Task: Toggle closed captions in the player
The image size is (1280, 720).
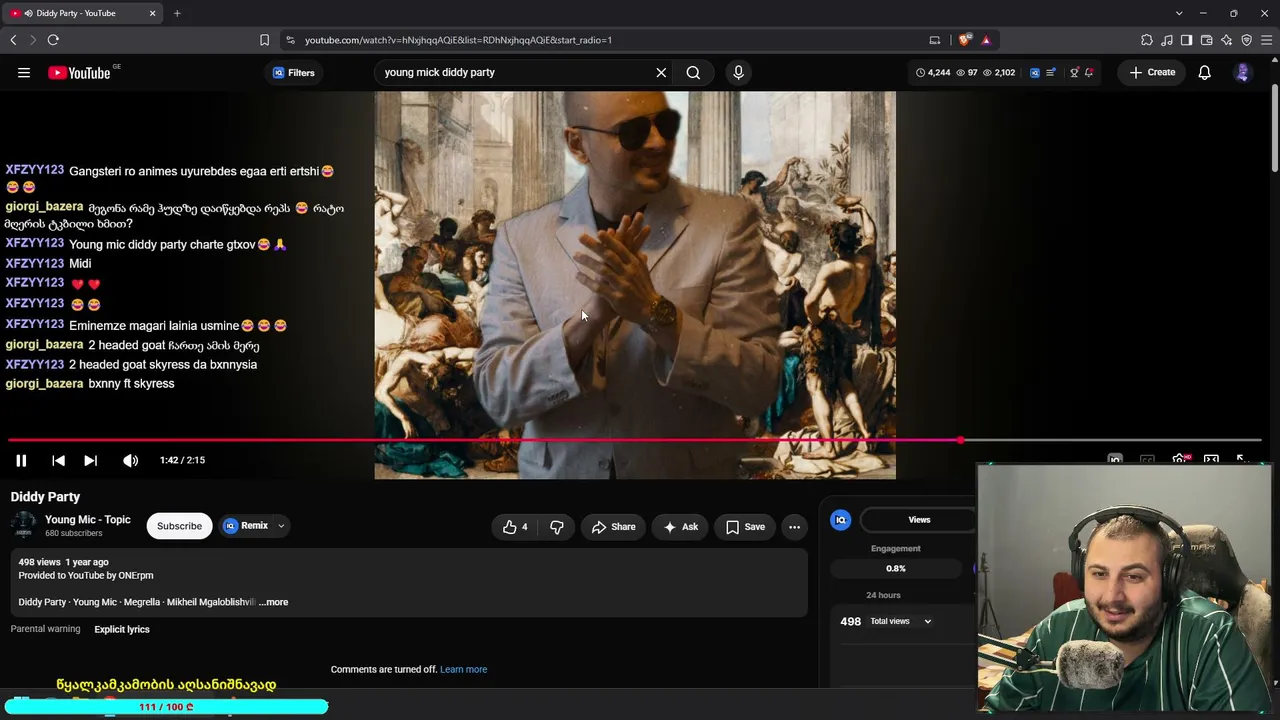Action: [x=1147, y=459]
